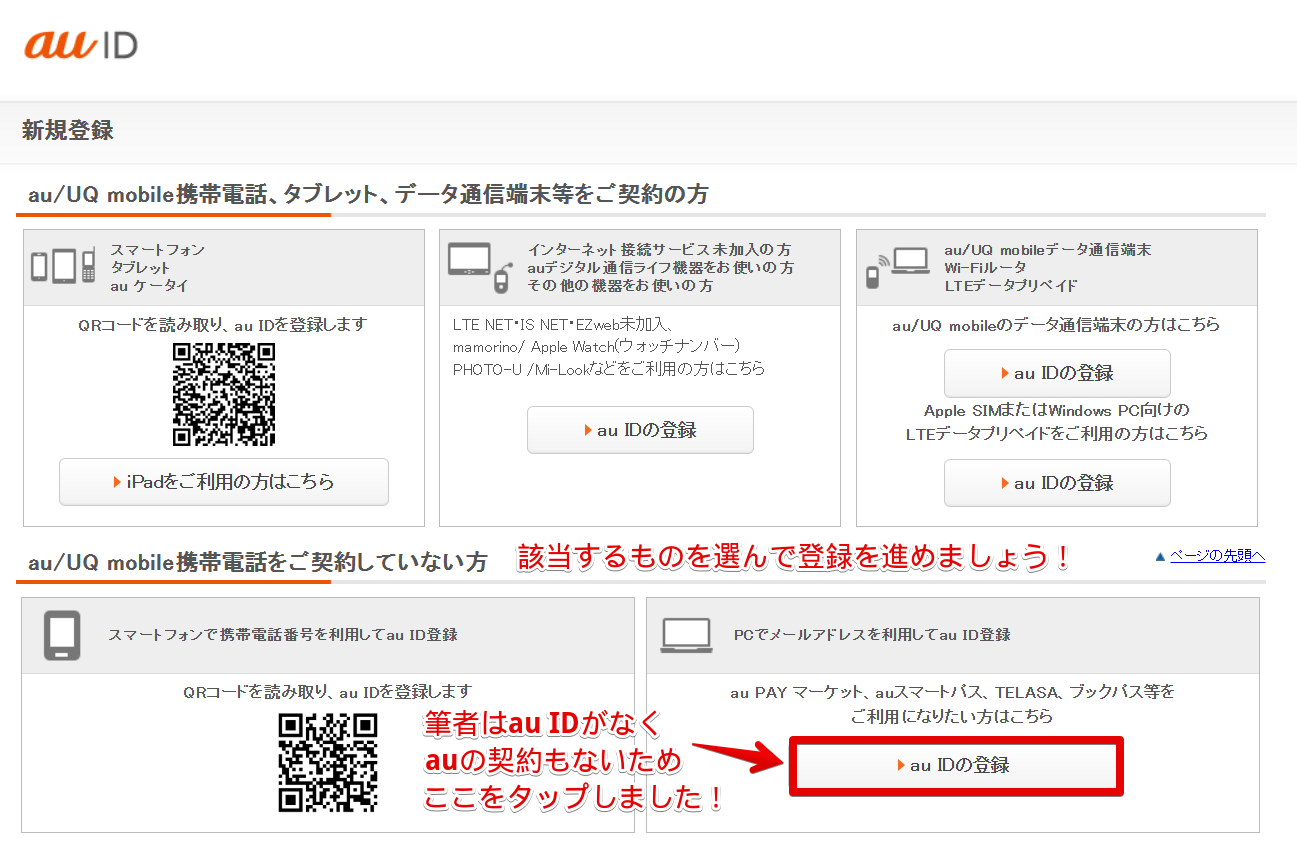Click the au ID logo

click(x=81, y=45)
